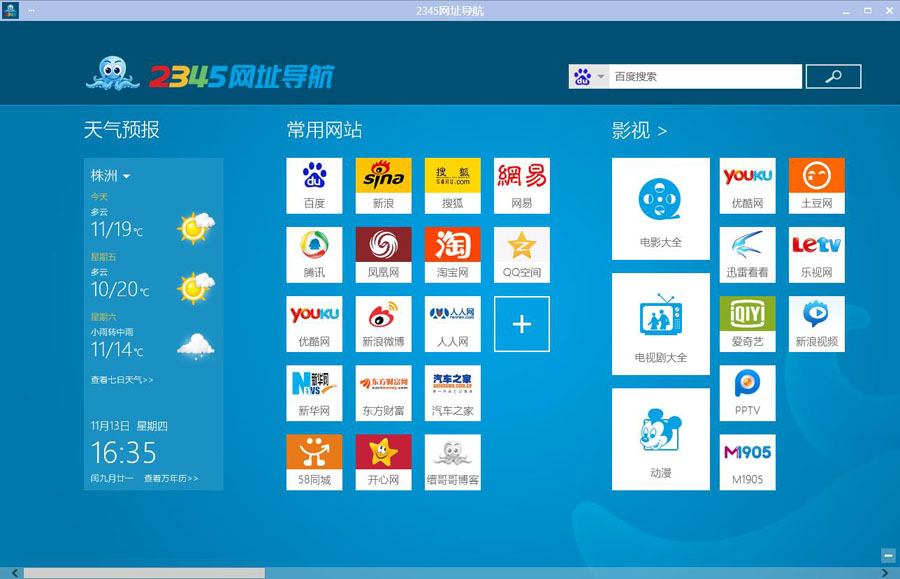Open the 迅雷看看 video tile
900x579 pixels.
point(747,255)
